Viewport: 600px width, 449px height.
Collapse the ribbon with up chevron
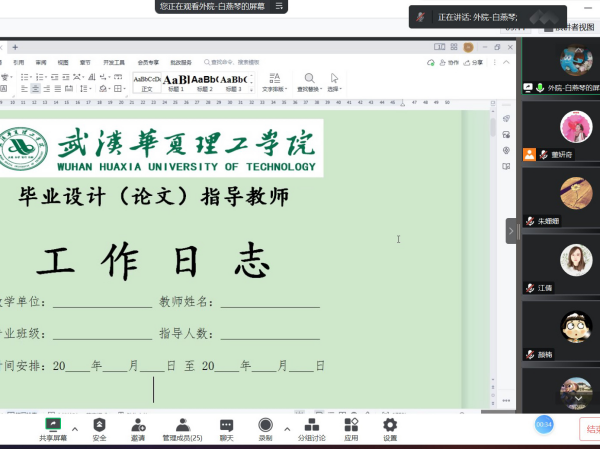click(506, 62)
